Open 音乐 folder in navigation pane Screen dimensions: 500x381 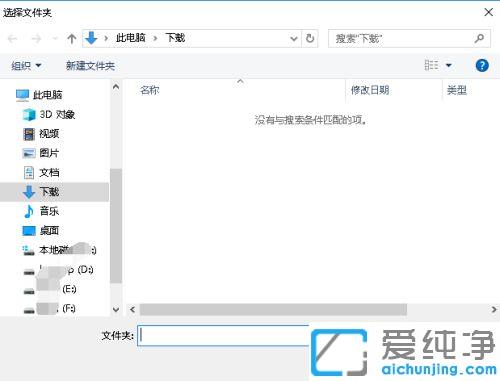tap(49, 211)
